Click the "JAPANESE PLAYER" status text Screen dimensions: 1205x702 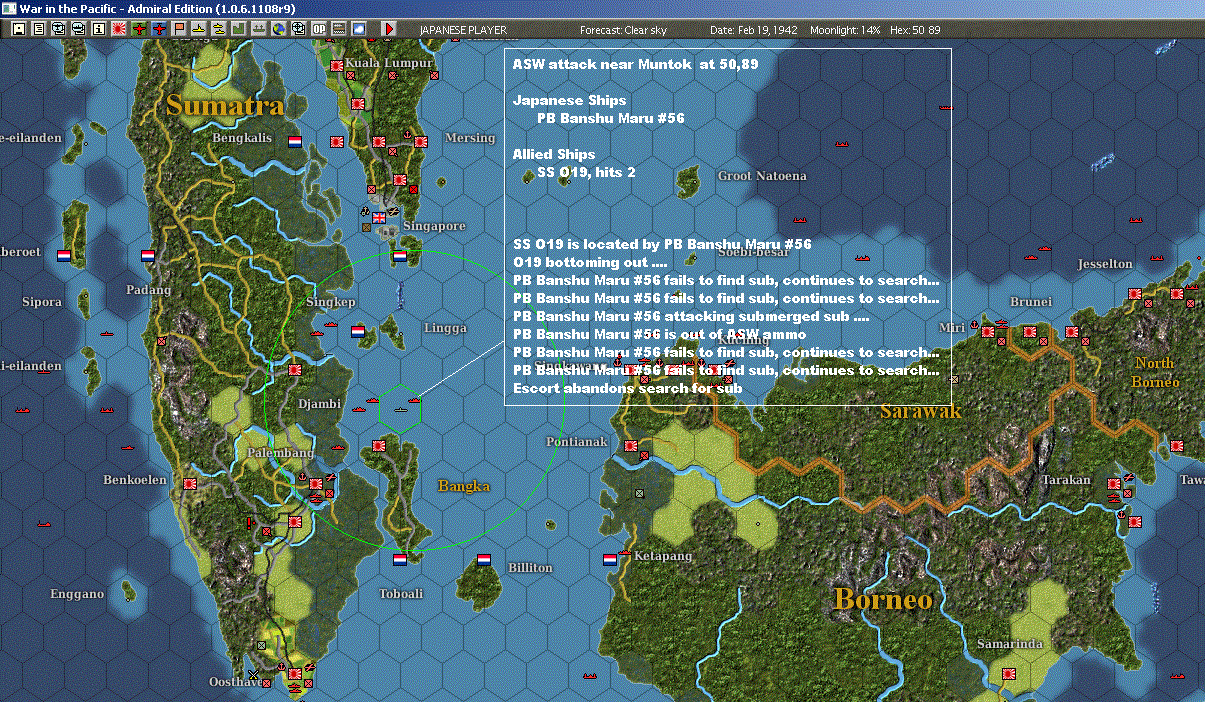462,30
